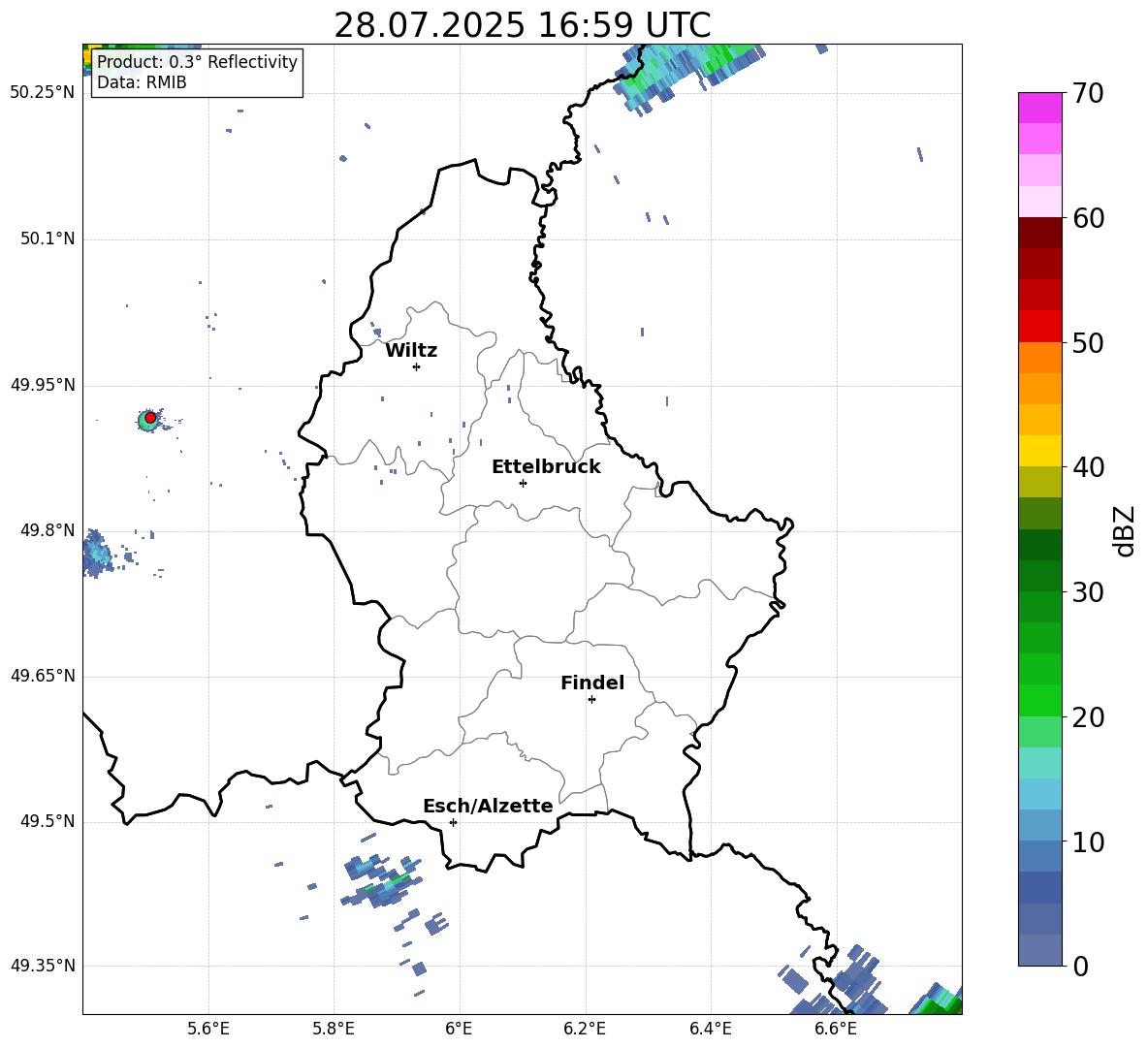Select the Wiltz city label
The width and height of the screenshot is (1148, 1048).
click(411, 351)
